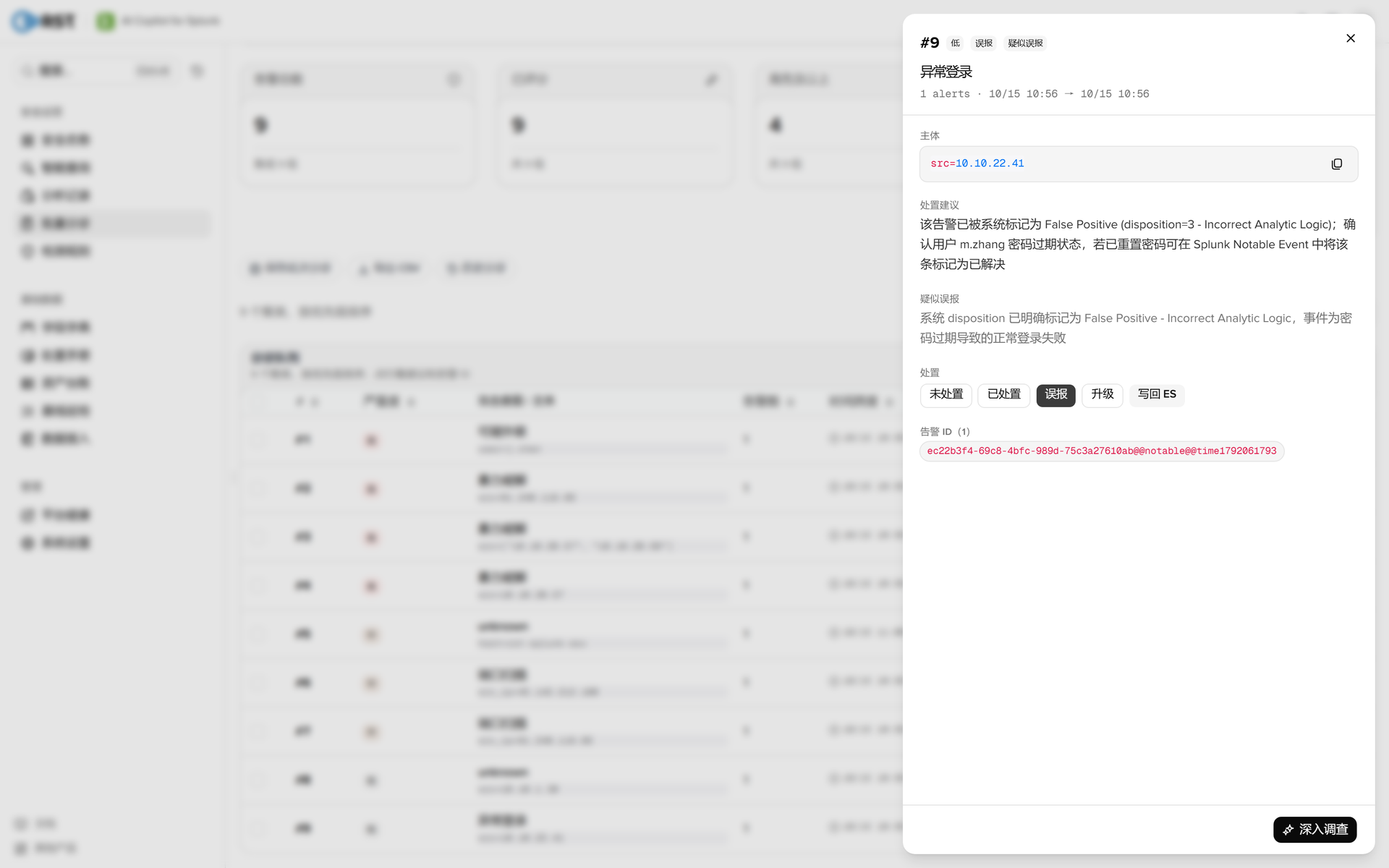
Task: Click the 异常登录 alert title
Action: click(946, 72)
